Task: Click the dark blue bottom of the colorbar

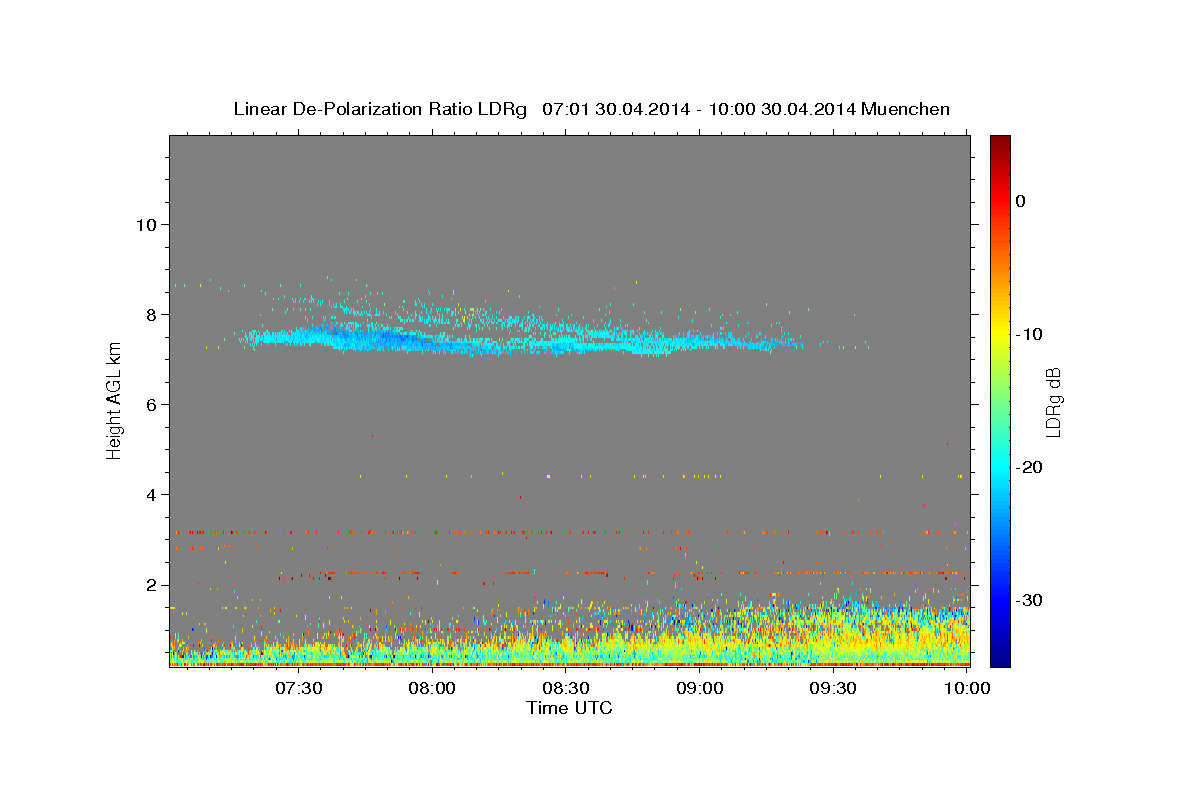Action: tap(1000, 655)
